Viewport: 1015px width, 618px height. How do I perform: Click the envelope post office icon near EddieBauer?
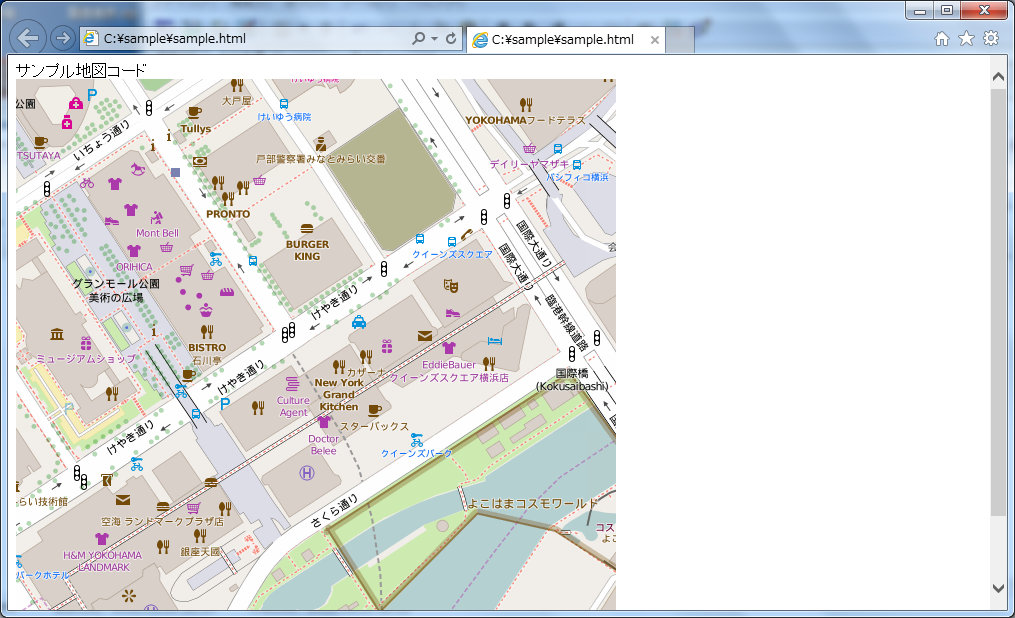click(x=425, y=336)
